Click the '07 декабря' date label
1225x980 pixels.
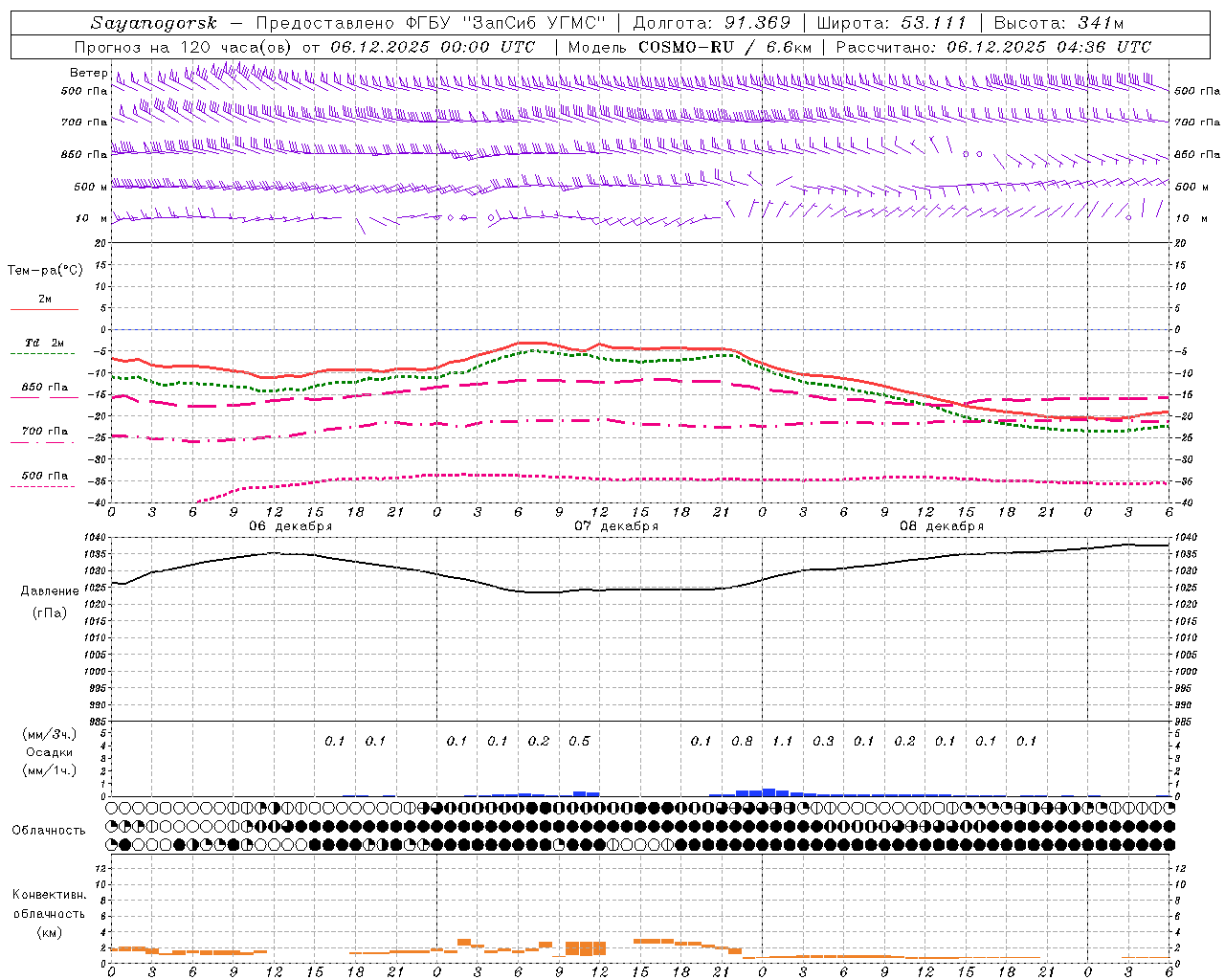[x=616, y=525]
